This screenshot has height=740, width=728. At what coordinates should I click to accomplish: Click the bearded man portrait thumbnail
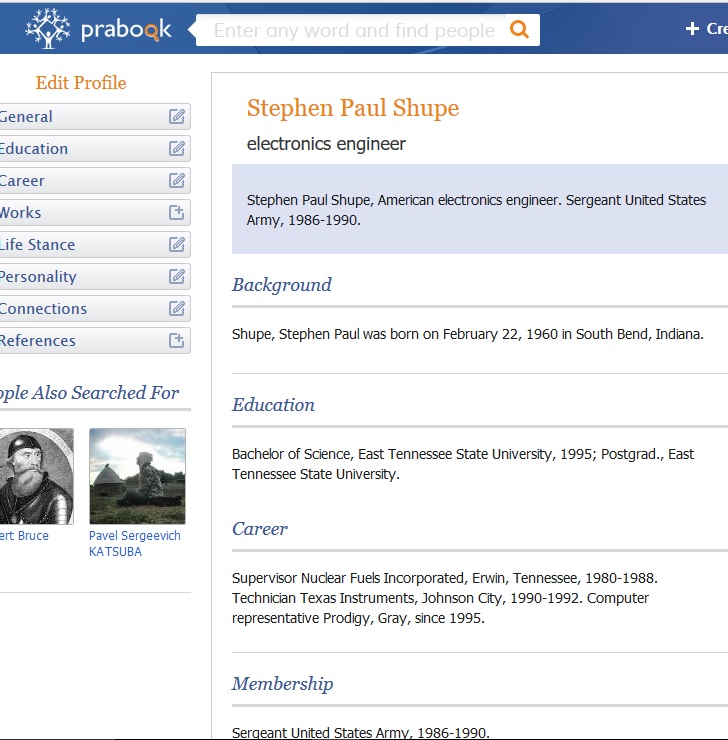pos(36,476)
